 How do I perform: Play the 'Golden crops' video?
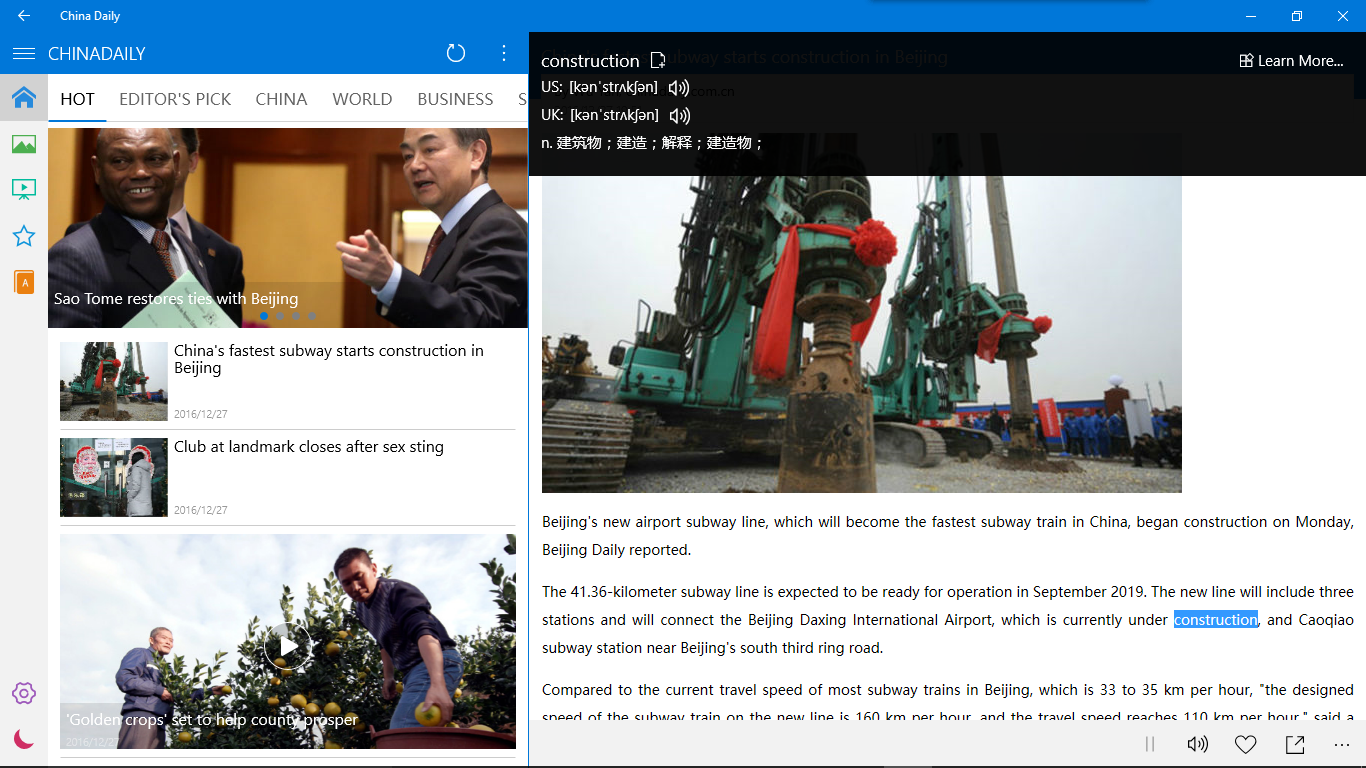tap(288, 646)
